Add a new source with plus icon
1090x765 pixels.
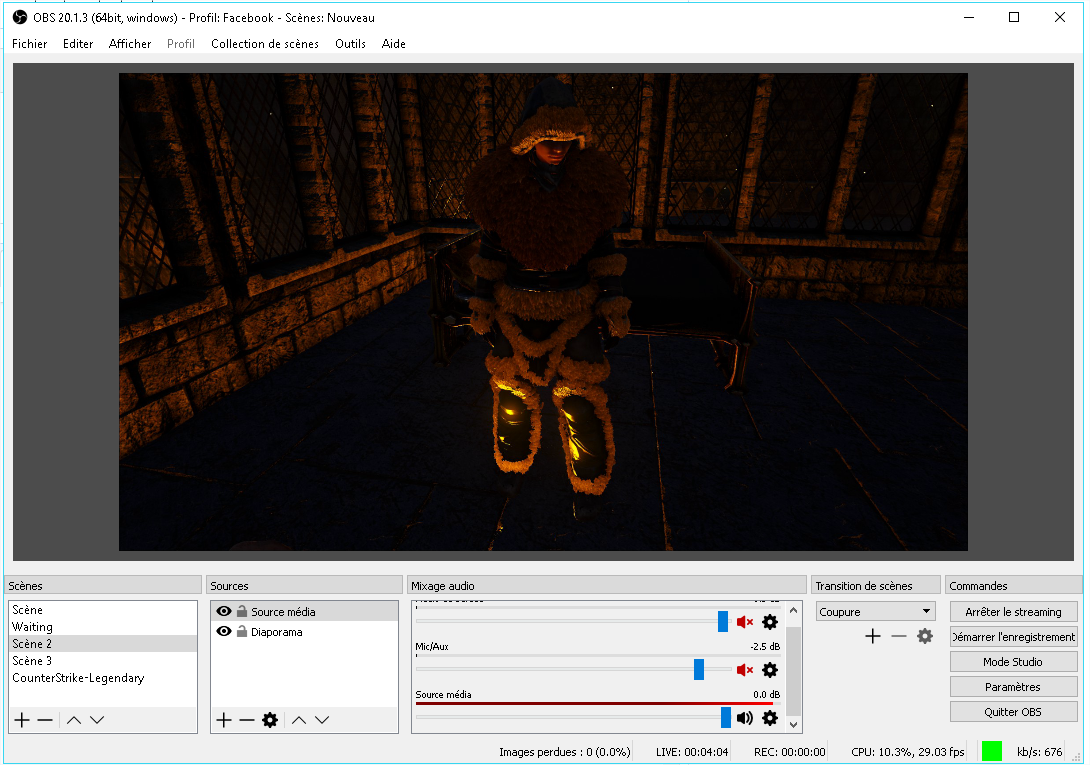223,720
